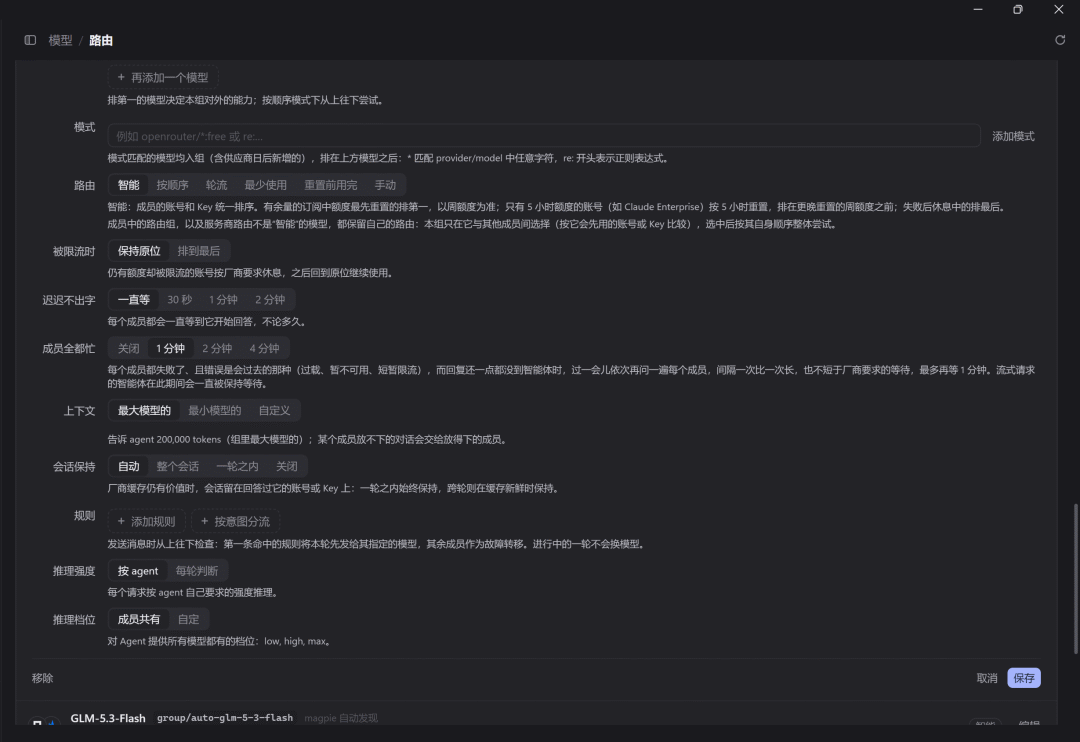The image size is (1080, 742).
Task: Click the 路由 breadcrumb title
Action: [101, 40]
